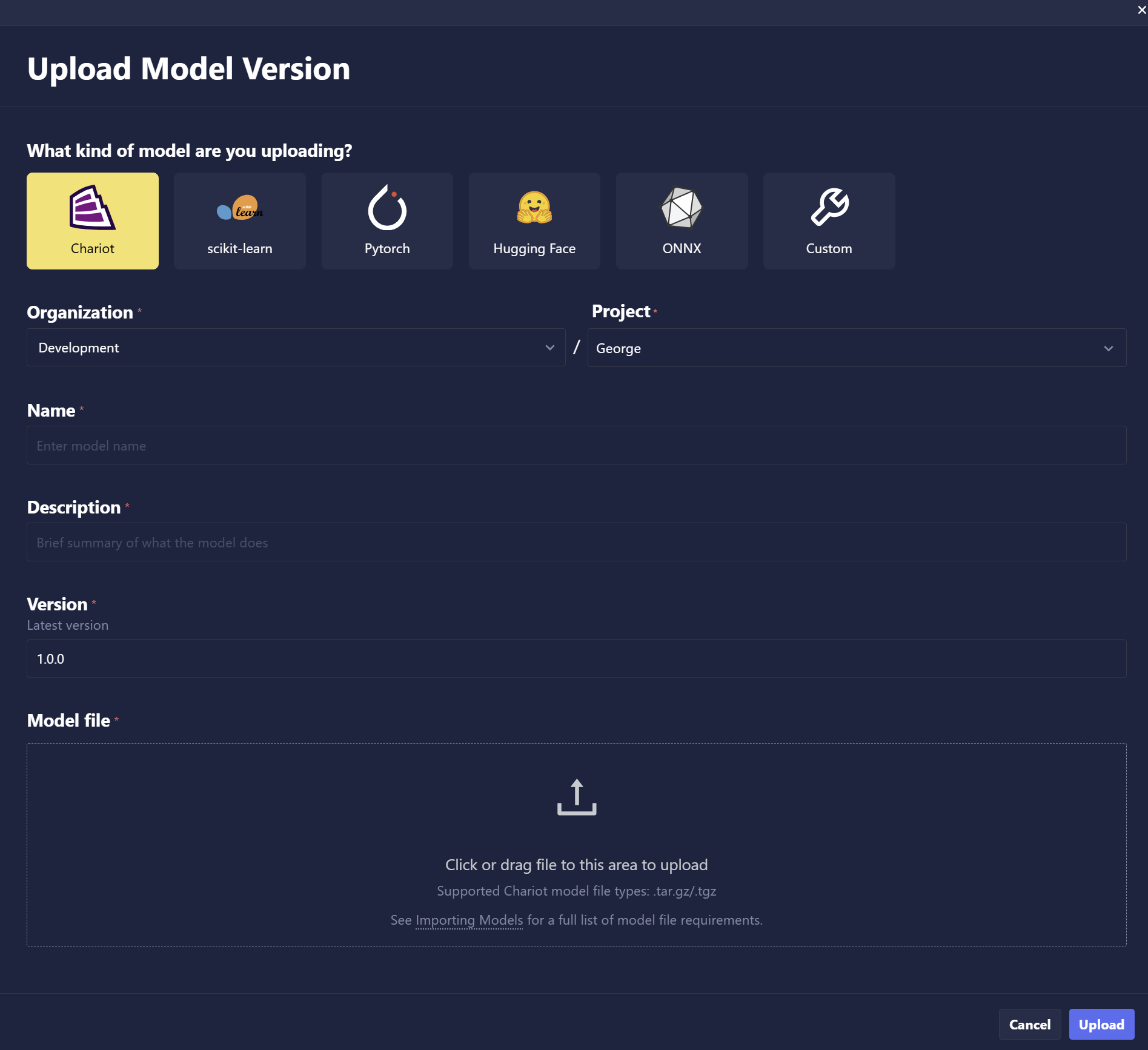Select the Chariot model type icon
Screen dimensions: 1148x1050
92,208
